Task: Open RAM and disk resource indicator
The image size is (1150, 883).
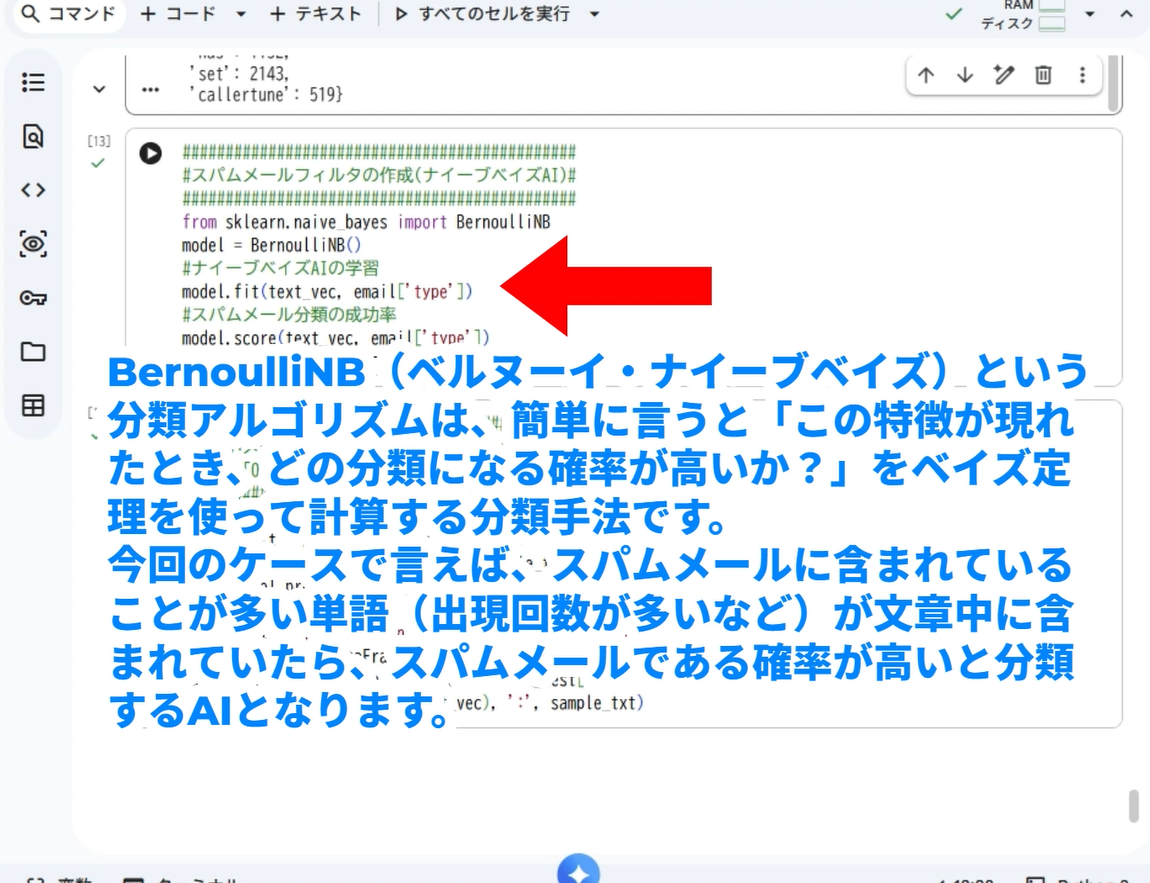Action: click(1023, 15)
